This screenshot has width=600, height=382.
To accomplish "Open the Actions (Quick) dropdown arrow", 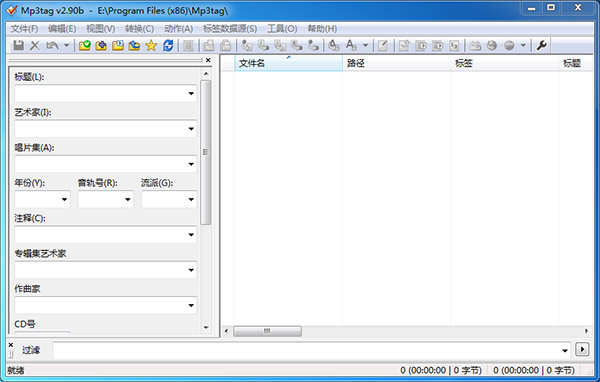I will 365,46.
